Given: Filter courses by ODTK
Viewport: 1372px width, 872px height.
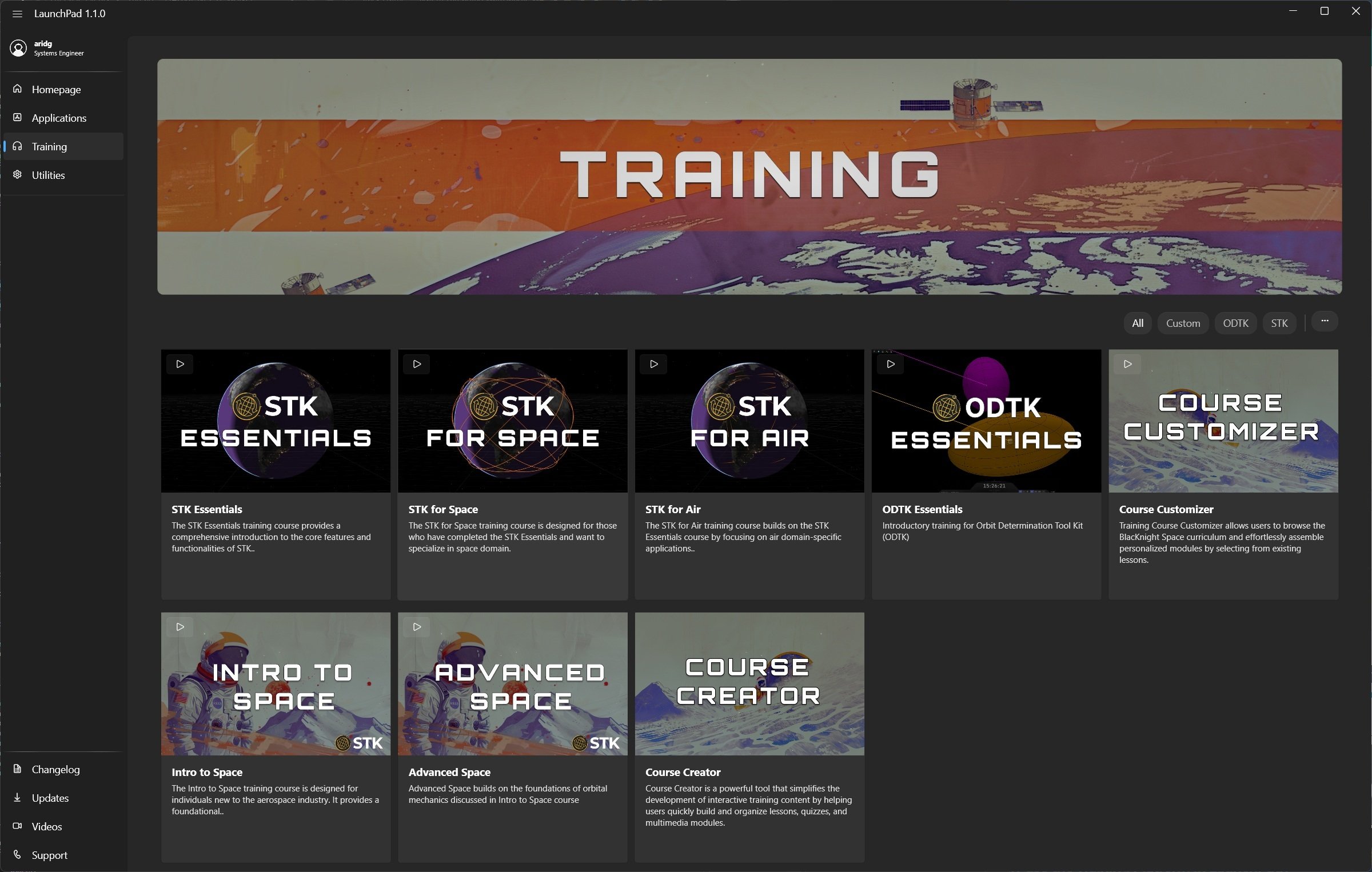Looking at the screenshot, I should tap(1235, 323).
